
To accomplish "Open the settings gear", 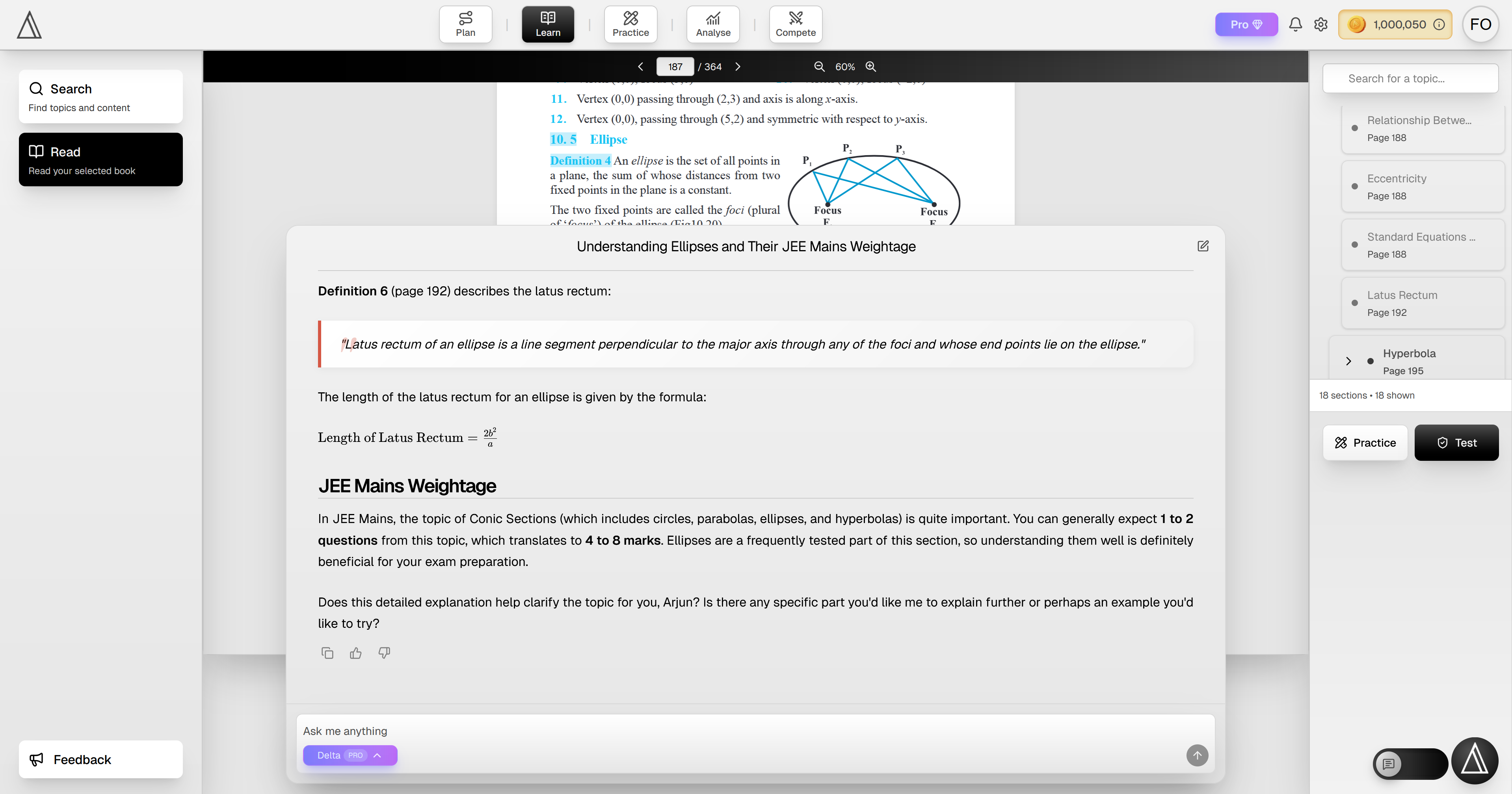I will coord(1320,25).
